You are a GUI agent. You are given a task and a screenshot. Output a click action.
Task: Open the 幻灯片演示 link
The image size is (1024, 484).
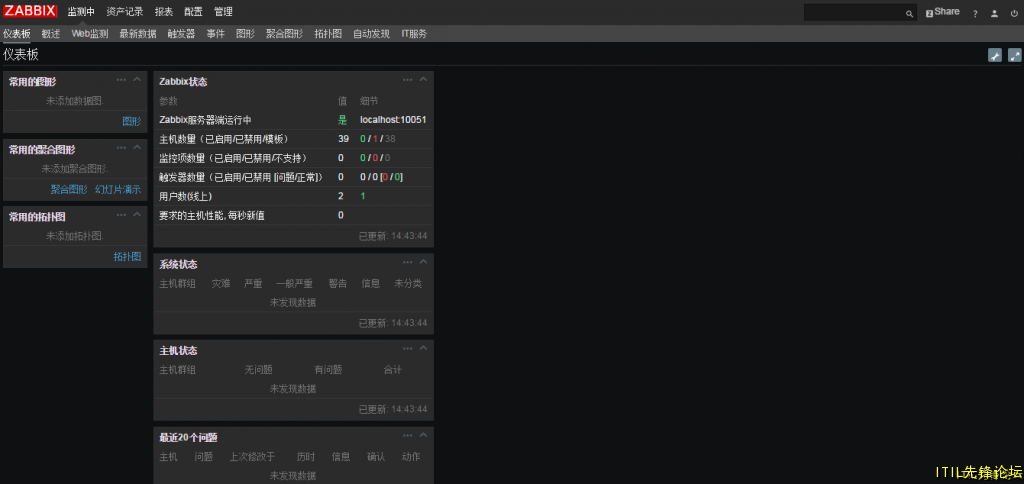118,189
